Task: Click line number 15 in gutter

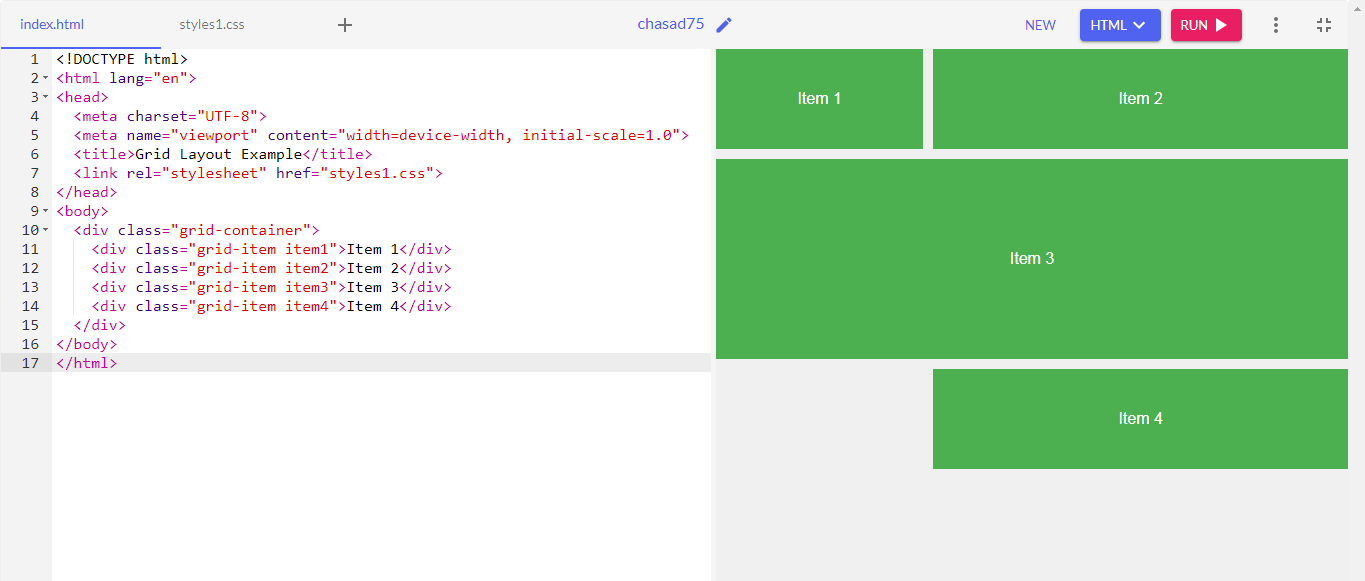Action: 30,325
